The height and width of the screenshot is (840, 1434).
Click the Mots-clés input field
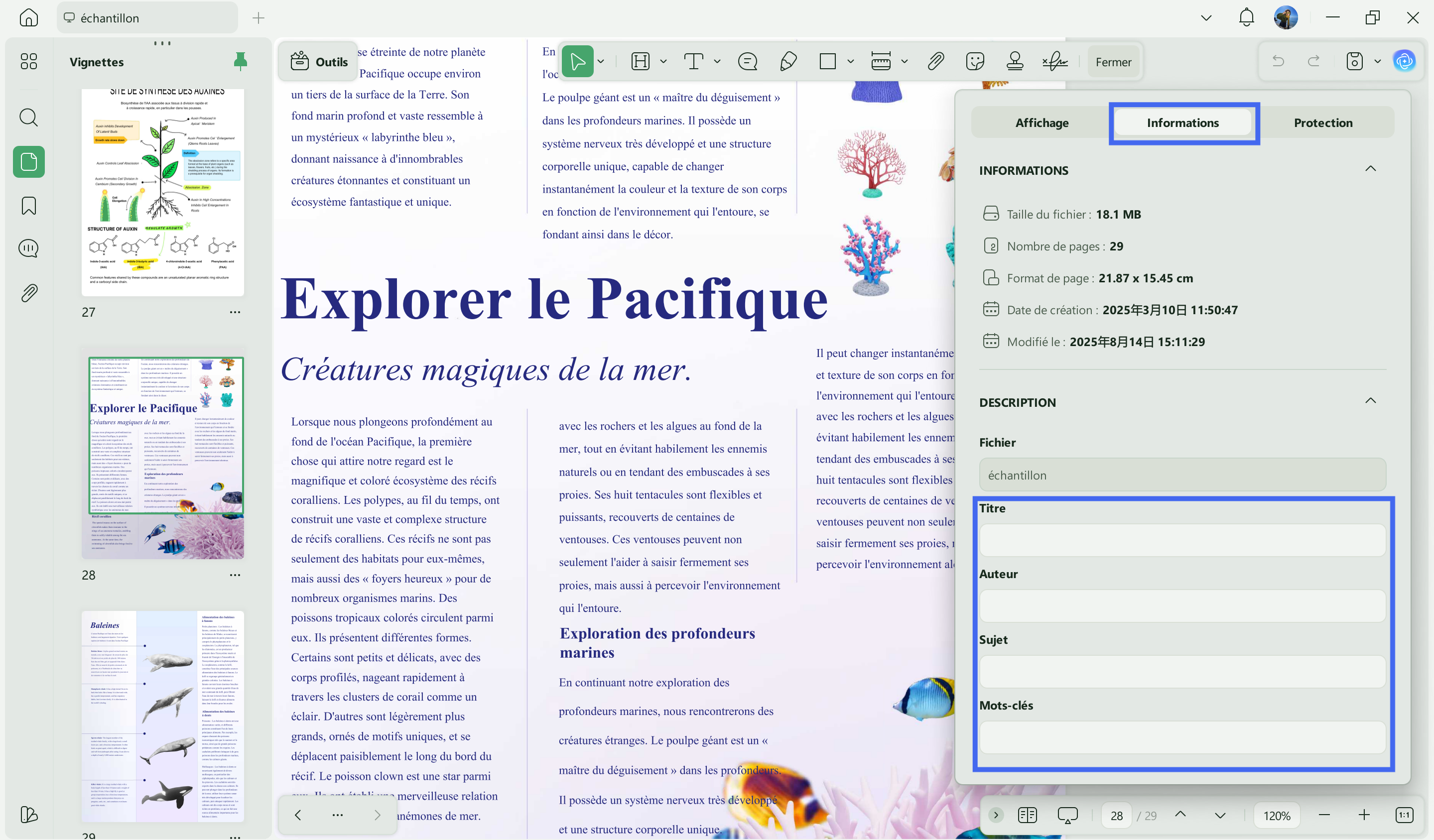[x=1182, y=737]
